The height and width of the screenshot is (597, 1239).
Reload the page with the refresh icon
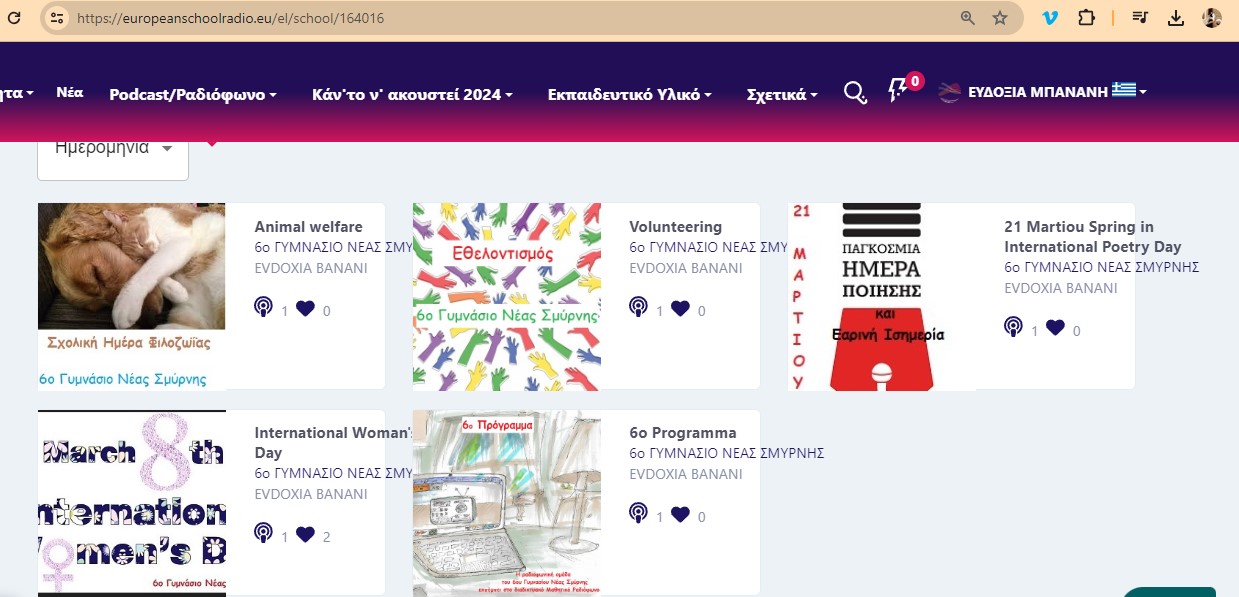pyautogui.click(x=14, y=17)
